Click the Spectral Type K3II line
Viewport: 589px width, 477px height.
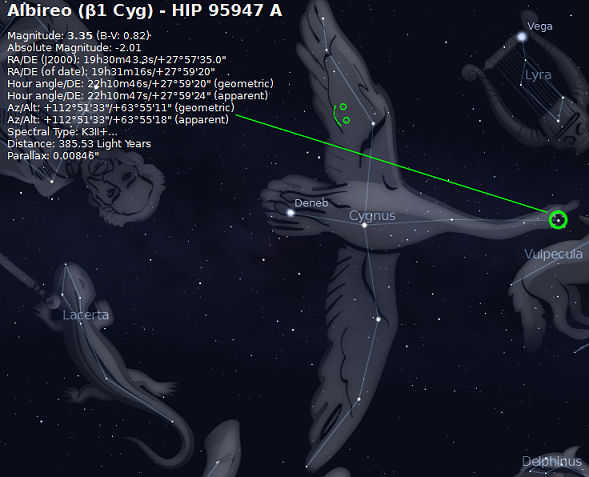[62, 132]
